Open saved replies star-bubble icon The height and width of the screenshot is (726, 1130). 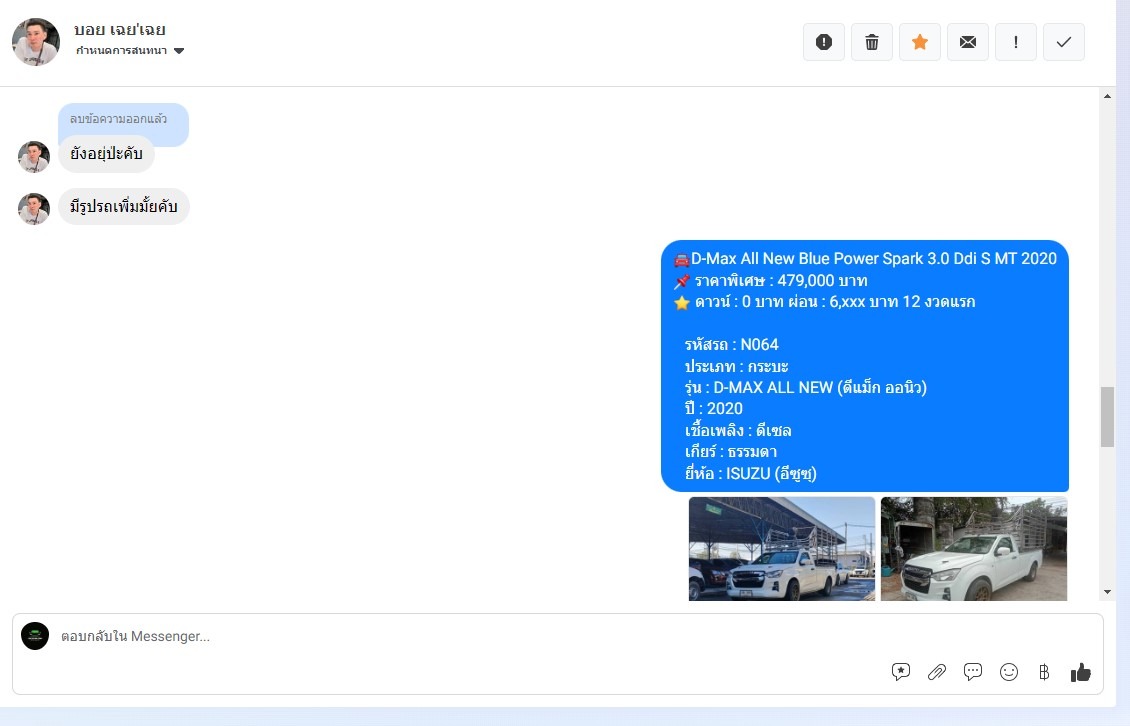point(901,672)
